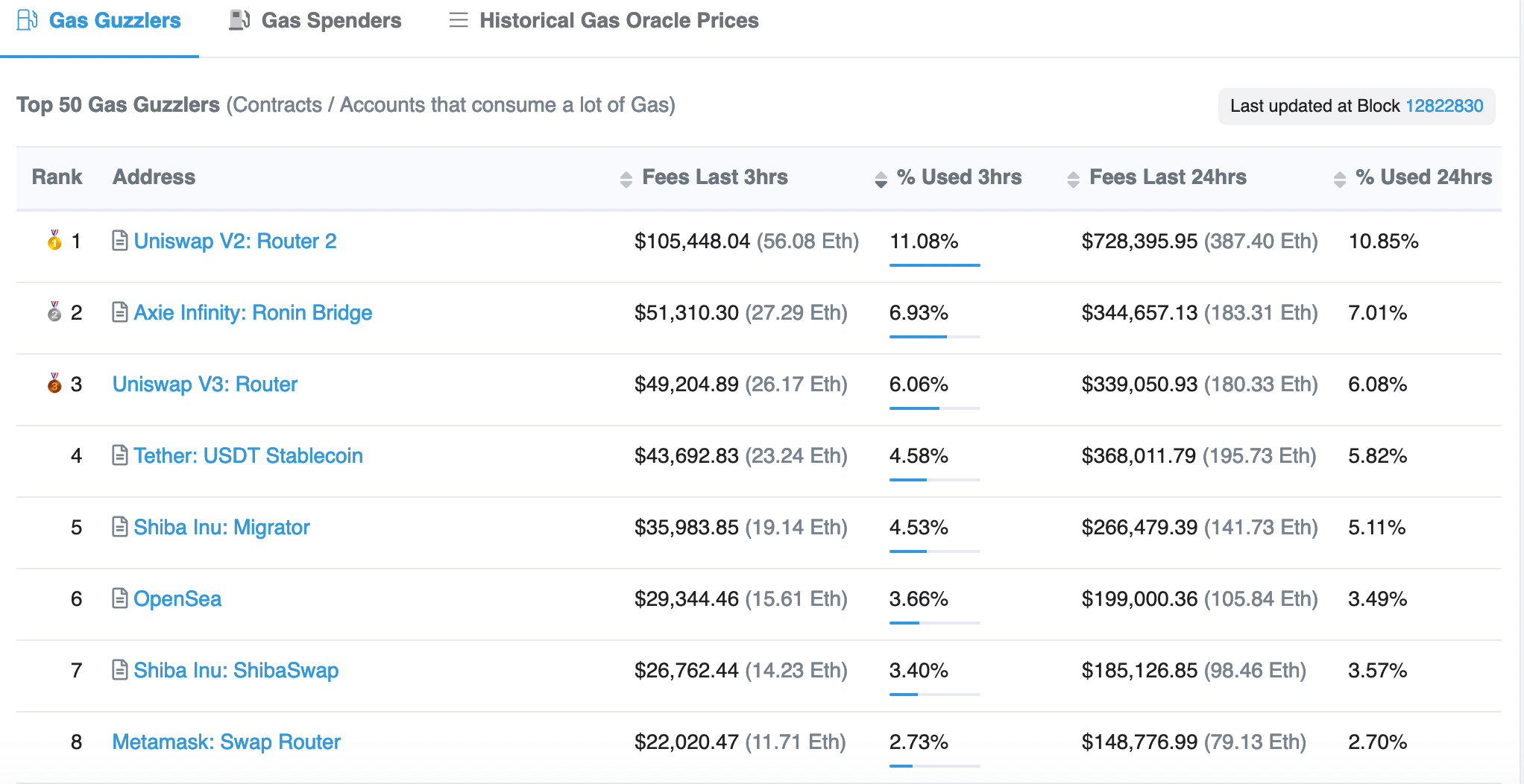The image size is (1524, 784).
Task: Open the Axie Infinity: Ronin Bridge address
Action: coord(253,312)
